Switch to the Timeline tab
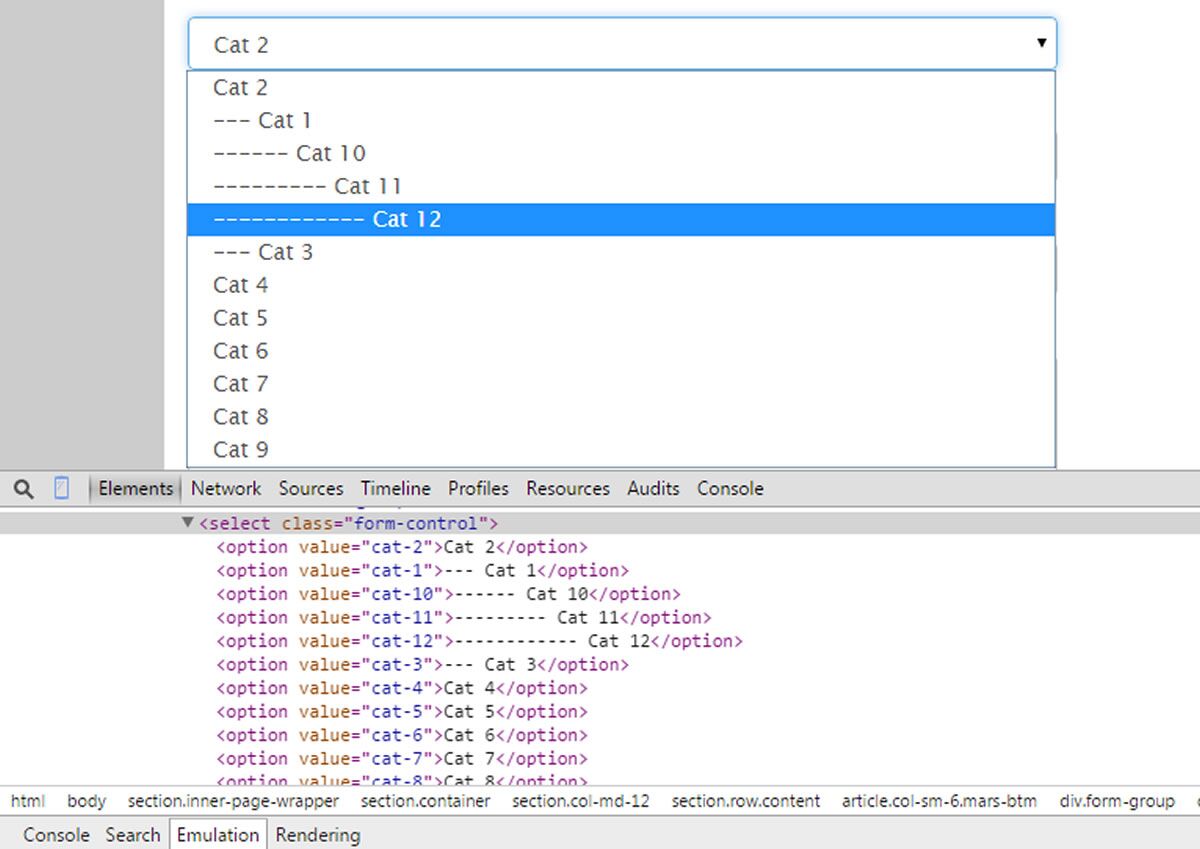 coord(395,488)
